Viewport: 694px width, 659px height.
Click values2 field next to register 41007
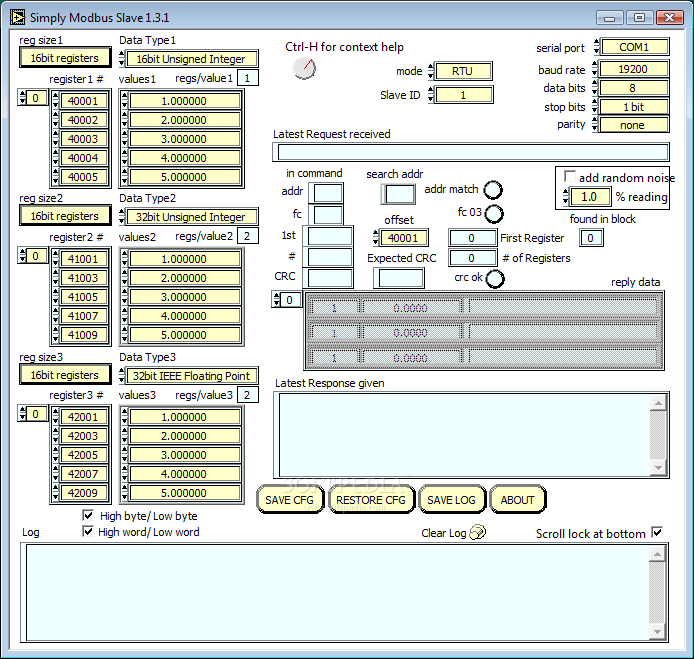[x=184, y=316]
